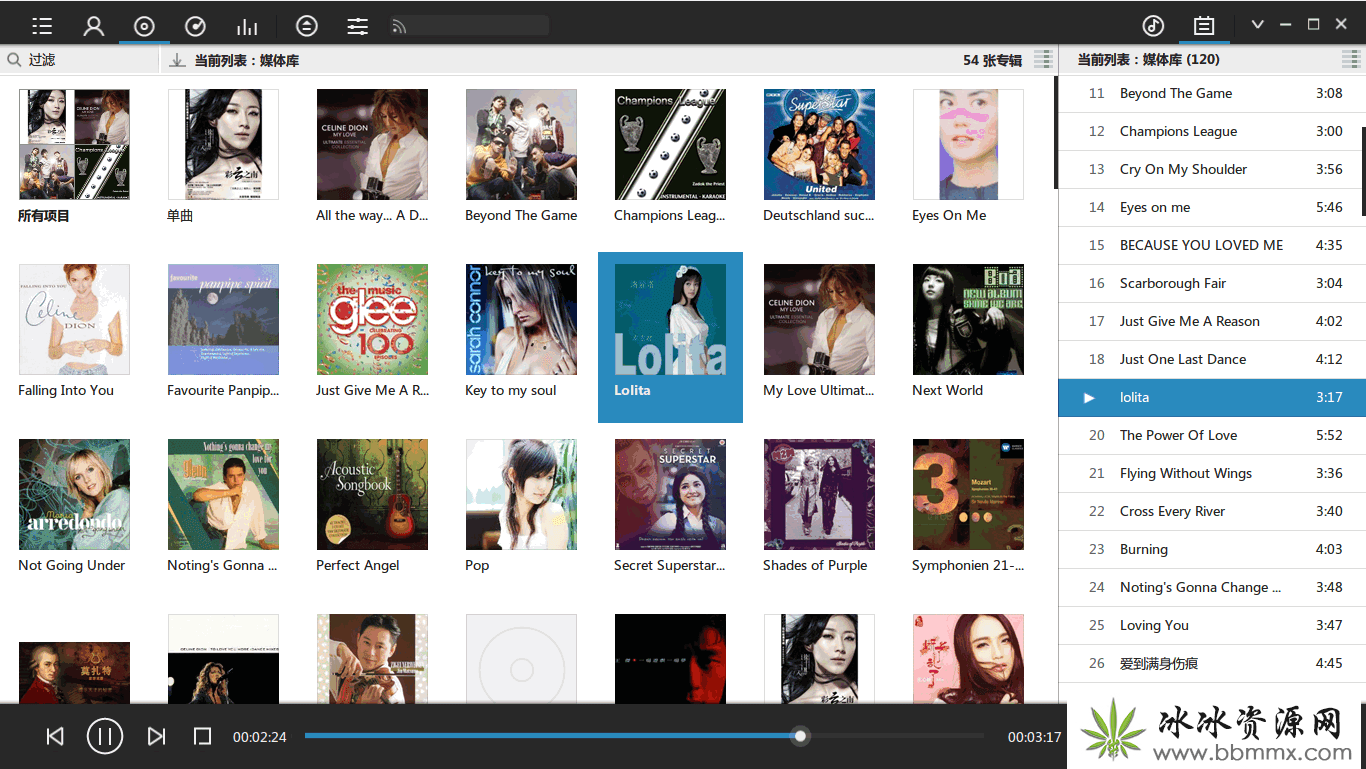Click the music note circle icon
The height and width of the screenshot is (769, 1366).
click(1153, 26)
